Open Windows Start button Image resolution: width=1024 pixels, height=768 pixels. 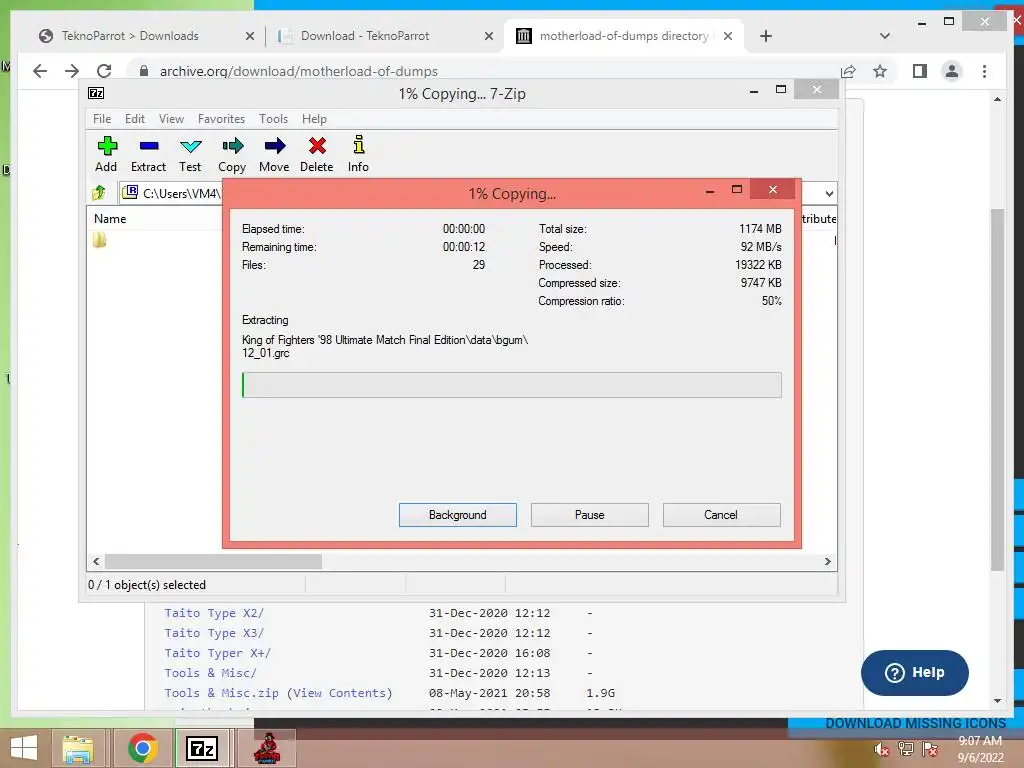pos(24,748)
